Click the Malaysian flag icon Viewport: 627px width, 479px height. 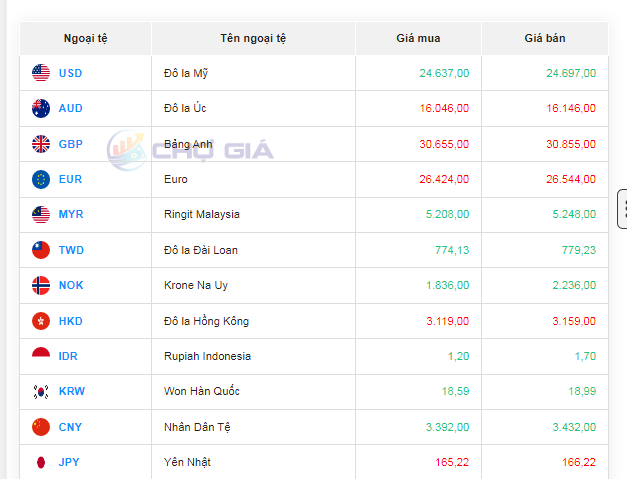pyautogui.click(x=41, y=214)
